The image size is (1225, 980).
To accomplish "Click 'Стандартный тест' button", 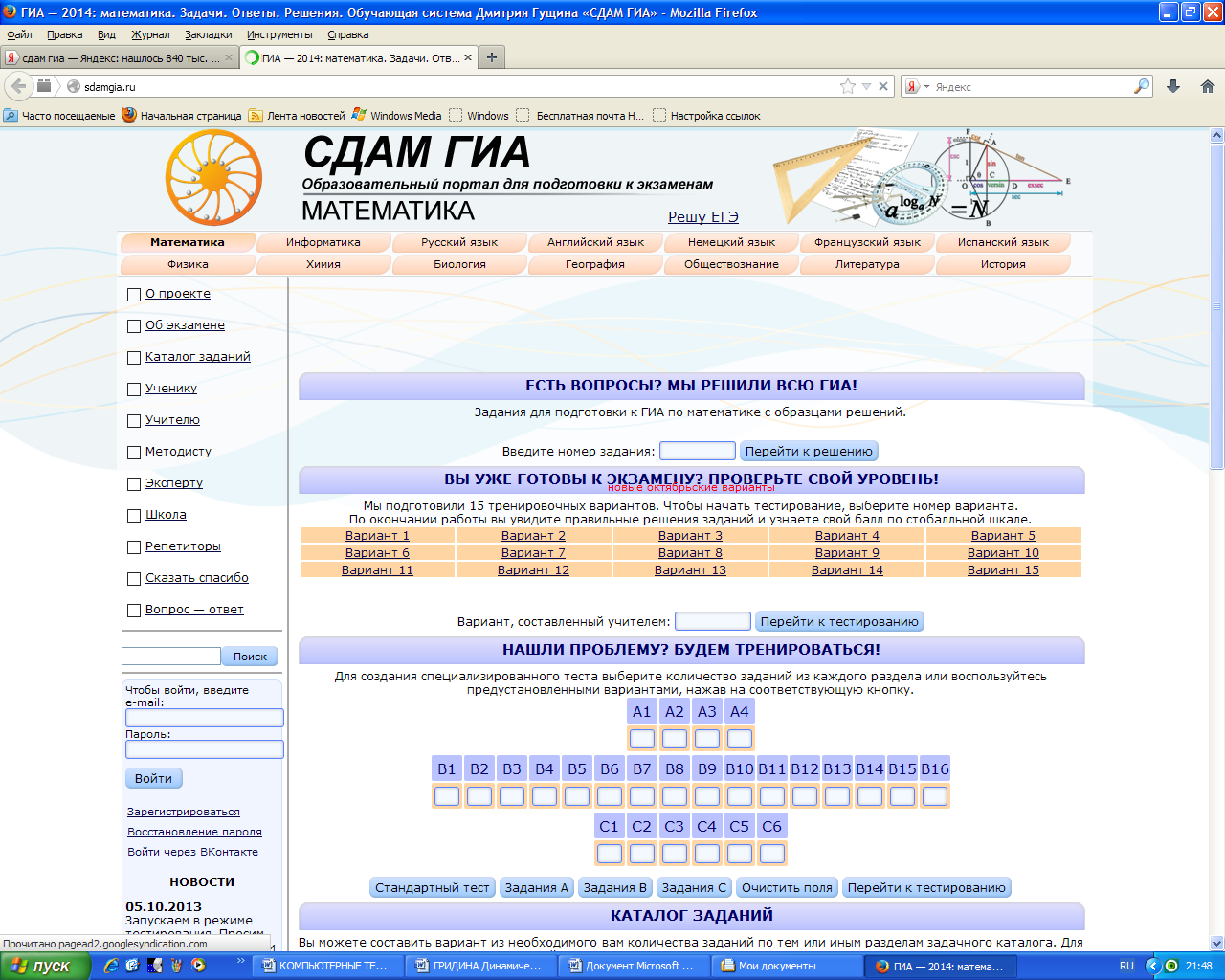I will (433, 887).
